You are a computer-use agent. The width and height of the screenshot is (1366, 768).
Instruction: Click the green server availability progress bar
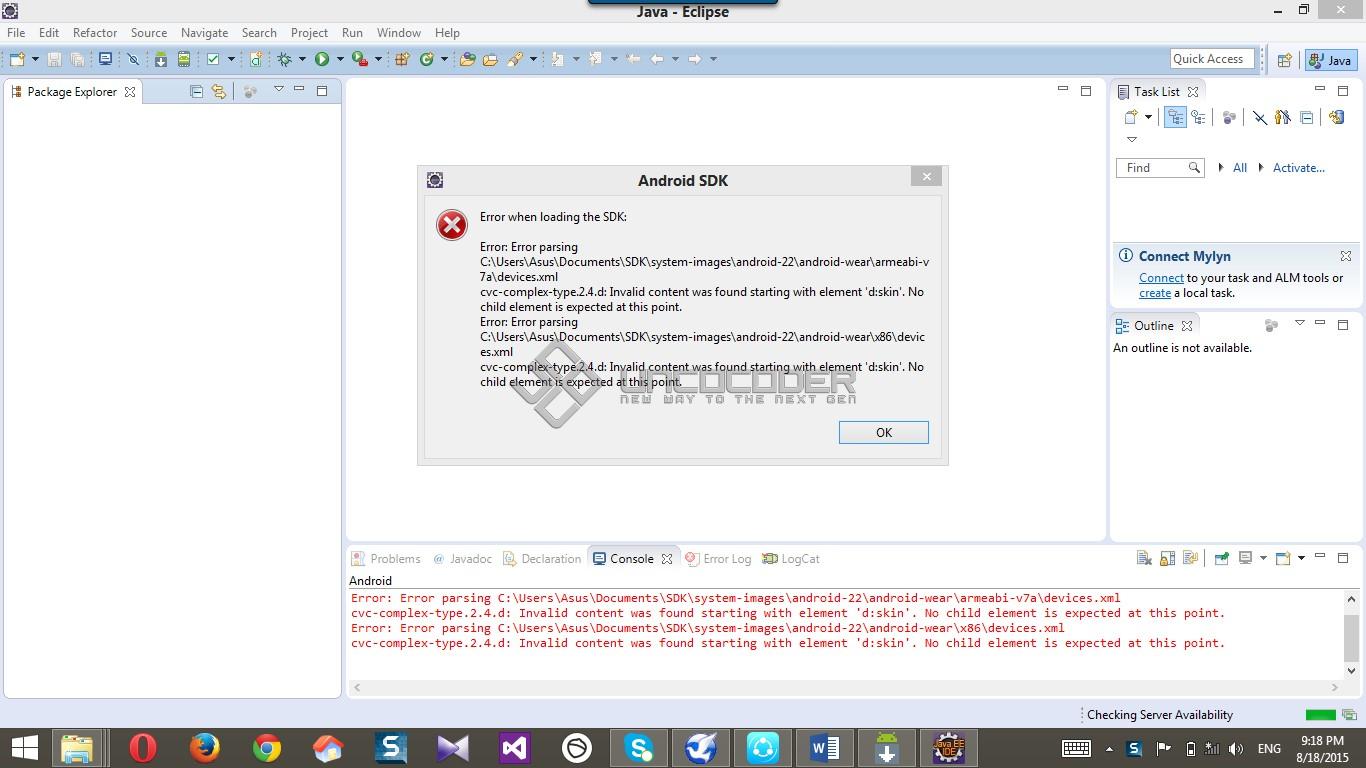(x=1321, y=714)
